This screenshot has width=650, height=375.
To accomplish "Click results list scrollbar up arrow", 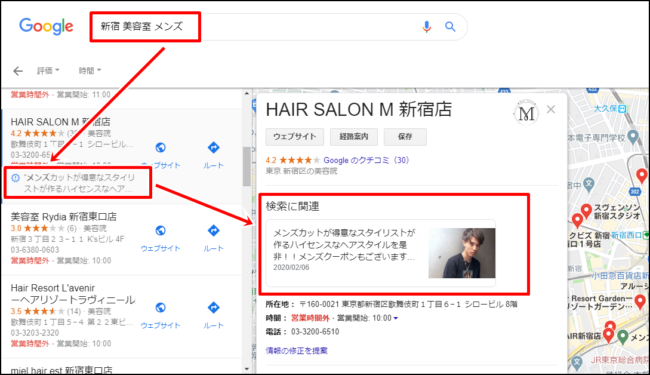I will (247, 94).
